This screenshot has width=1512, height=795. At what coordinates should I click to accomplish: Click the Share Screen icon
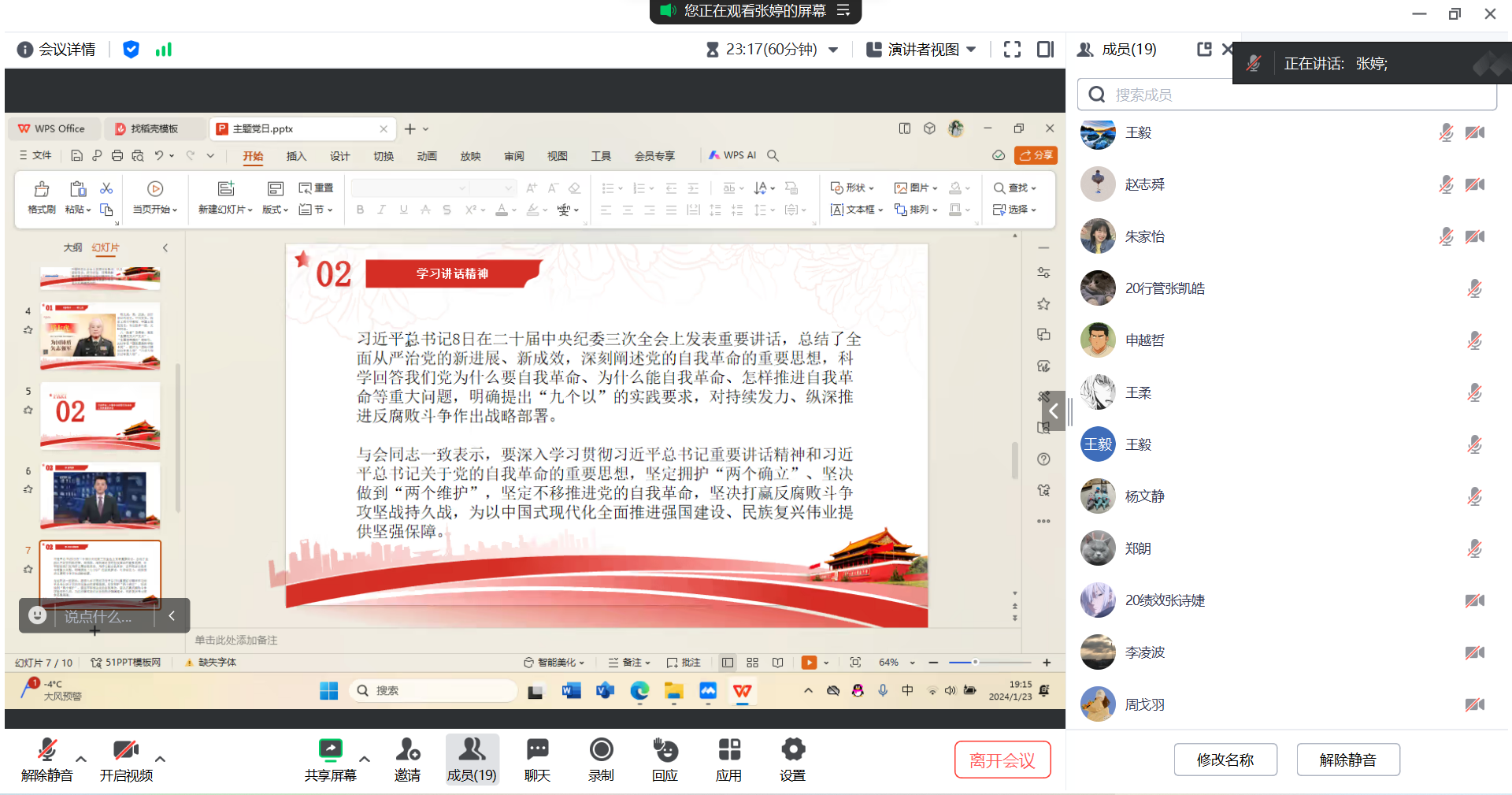tap(330, 750)
